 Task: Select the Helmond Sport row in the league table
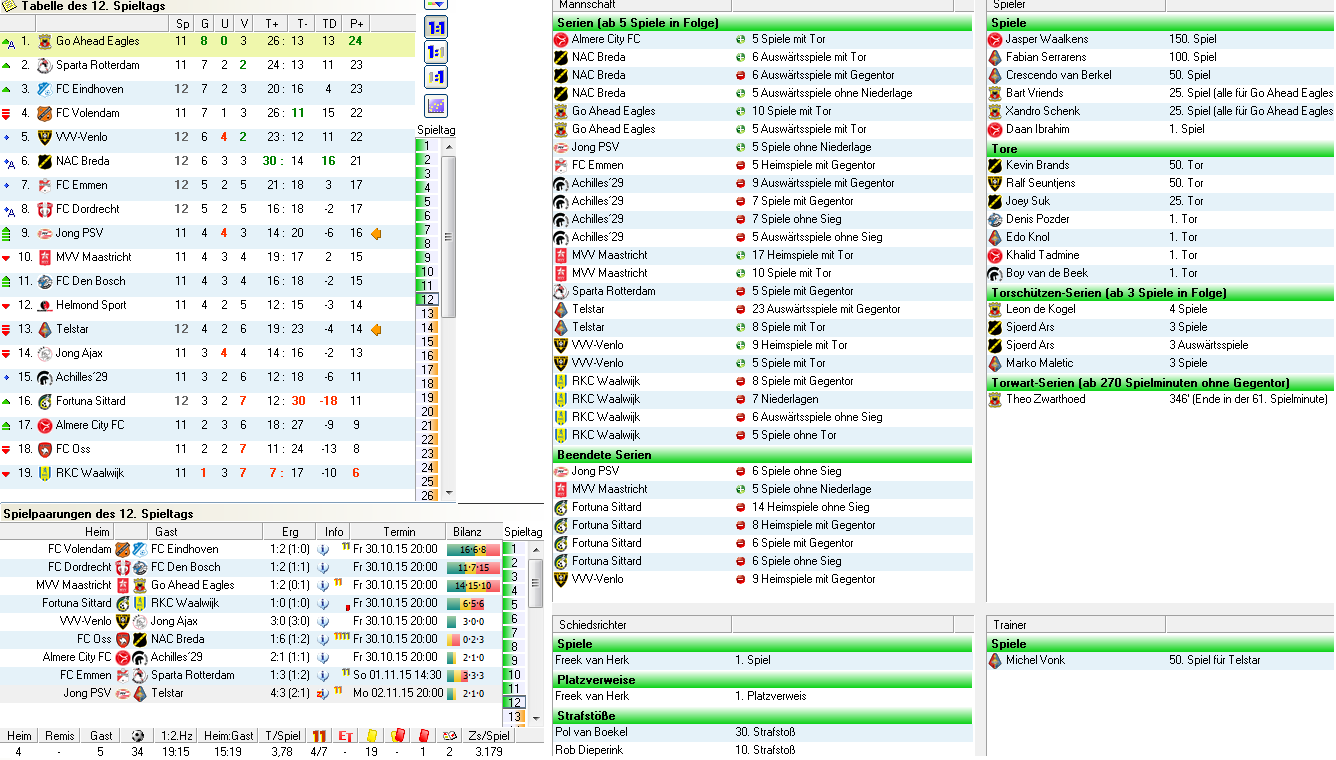[x=207, y=306]
